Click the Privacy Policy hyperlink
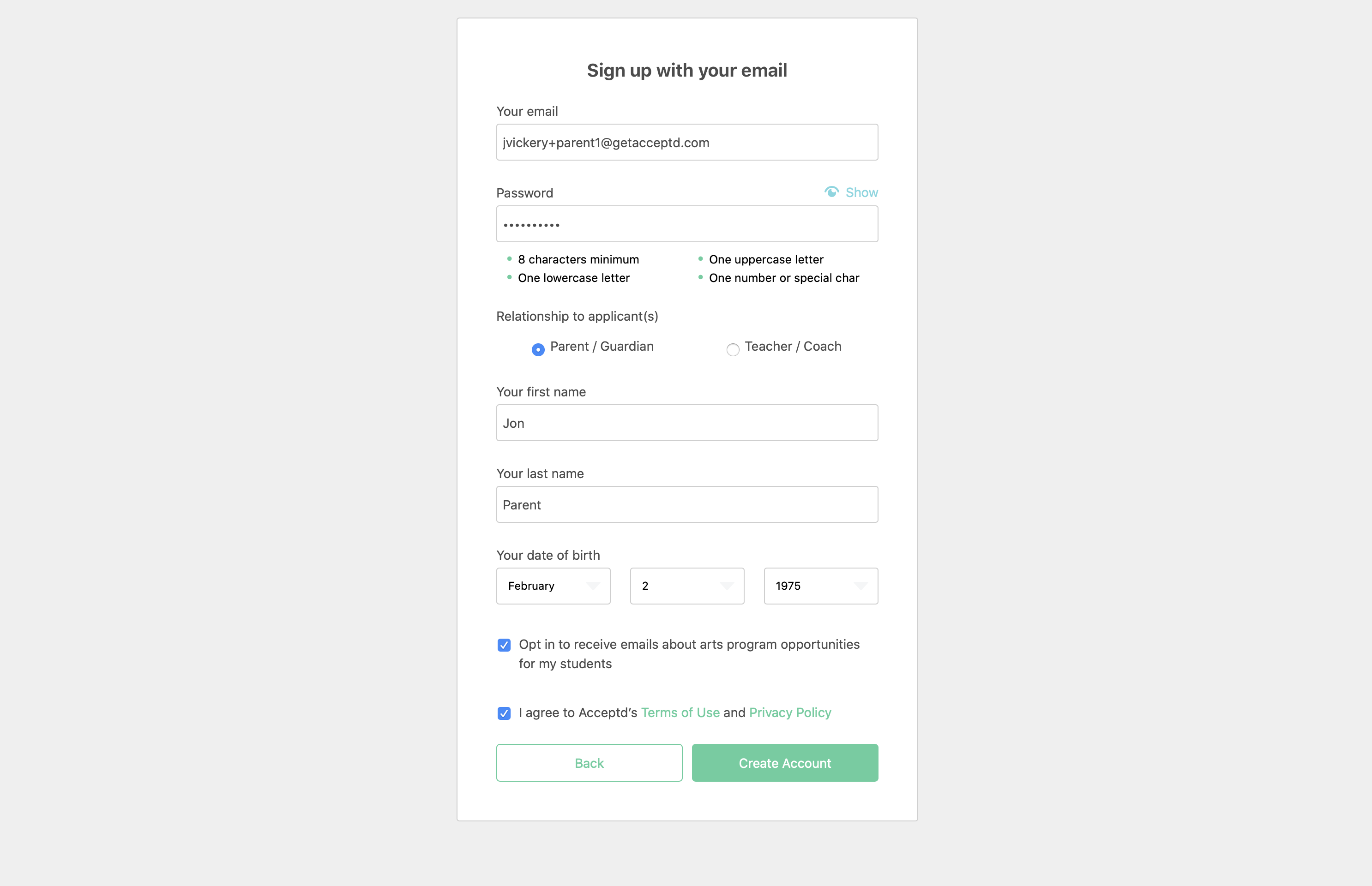Viewport: 1372px width, 886px height. (x=790, y=712)
